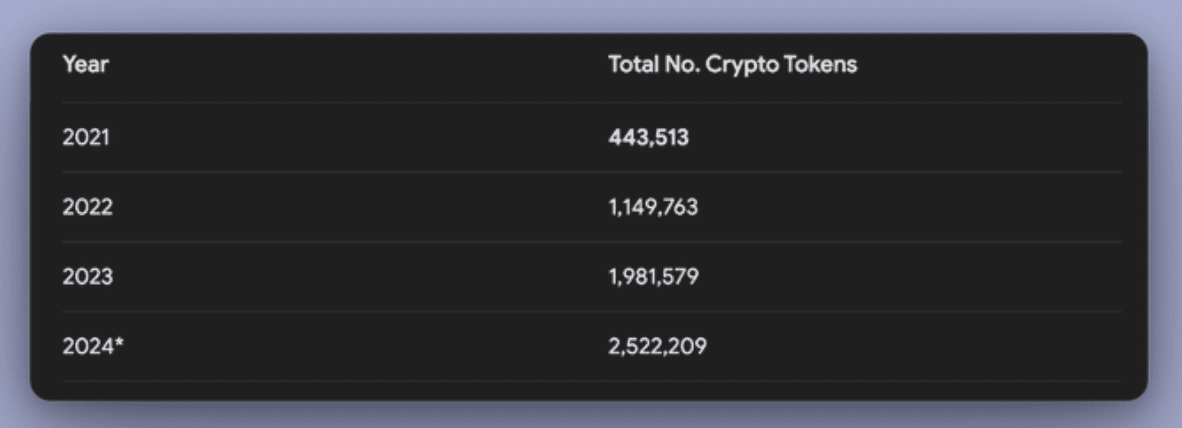
Task: Click the divider line below the 2022 row
Action: (590, 241)
